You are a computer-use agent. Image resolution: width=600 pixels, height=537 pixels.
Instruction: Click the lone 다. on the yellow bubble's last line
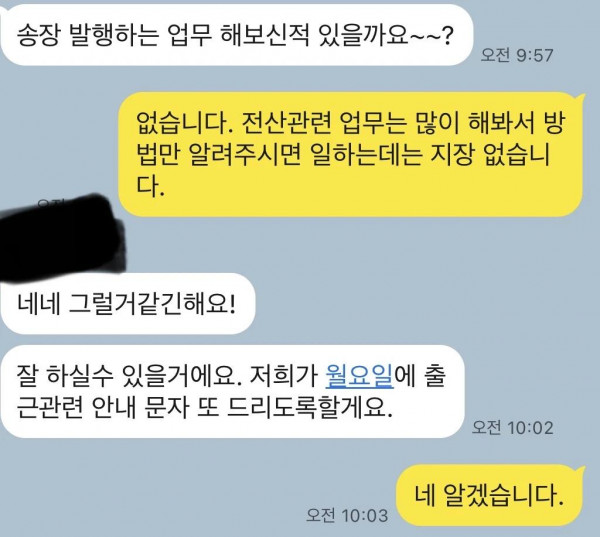pyautogui.click(x=150, y=186)
